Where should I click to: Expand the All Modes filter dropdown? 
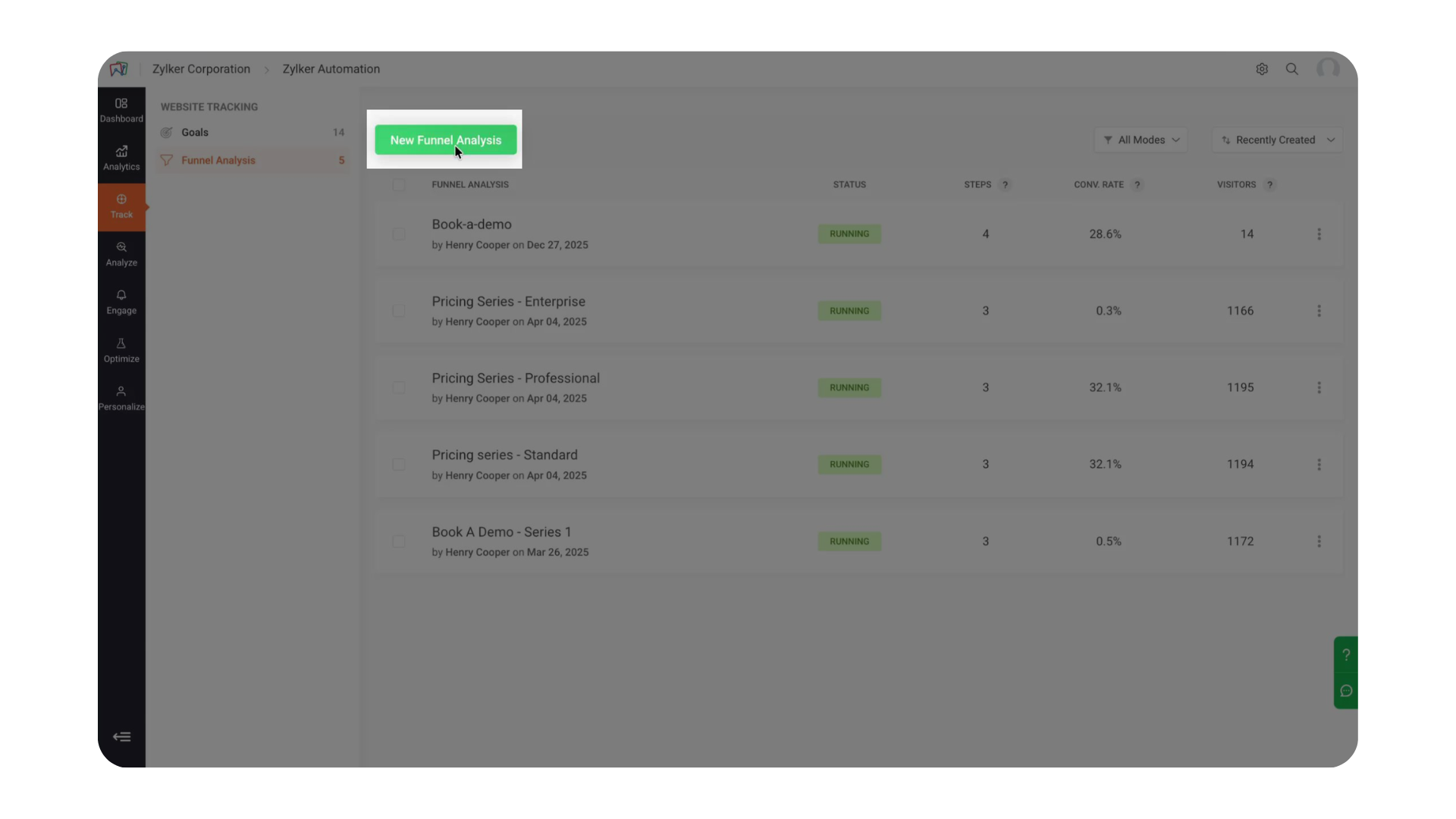click(x=1141, y=140)
